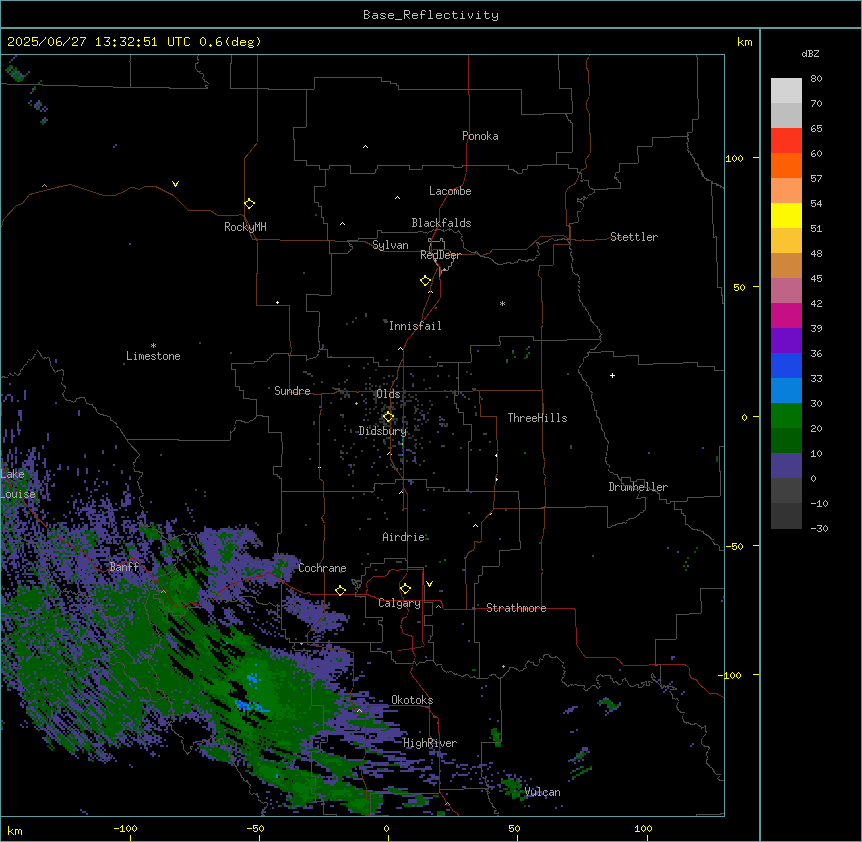The height and width of the screenshot is (842, 862).
Task: Select the -30 value on dBZ scale
Action: [819, 528]
